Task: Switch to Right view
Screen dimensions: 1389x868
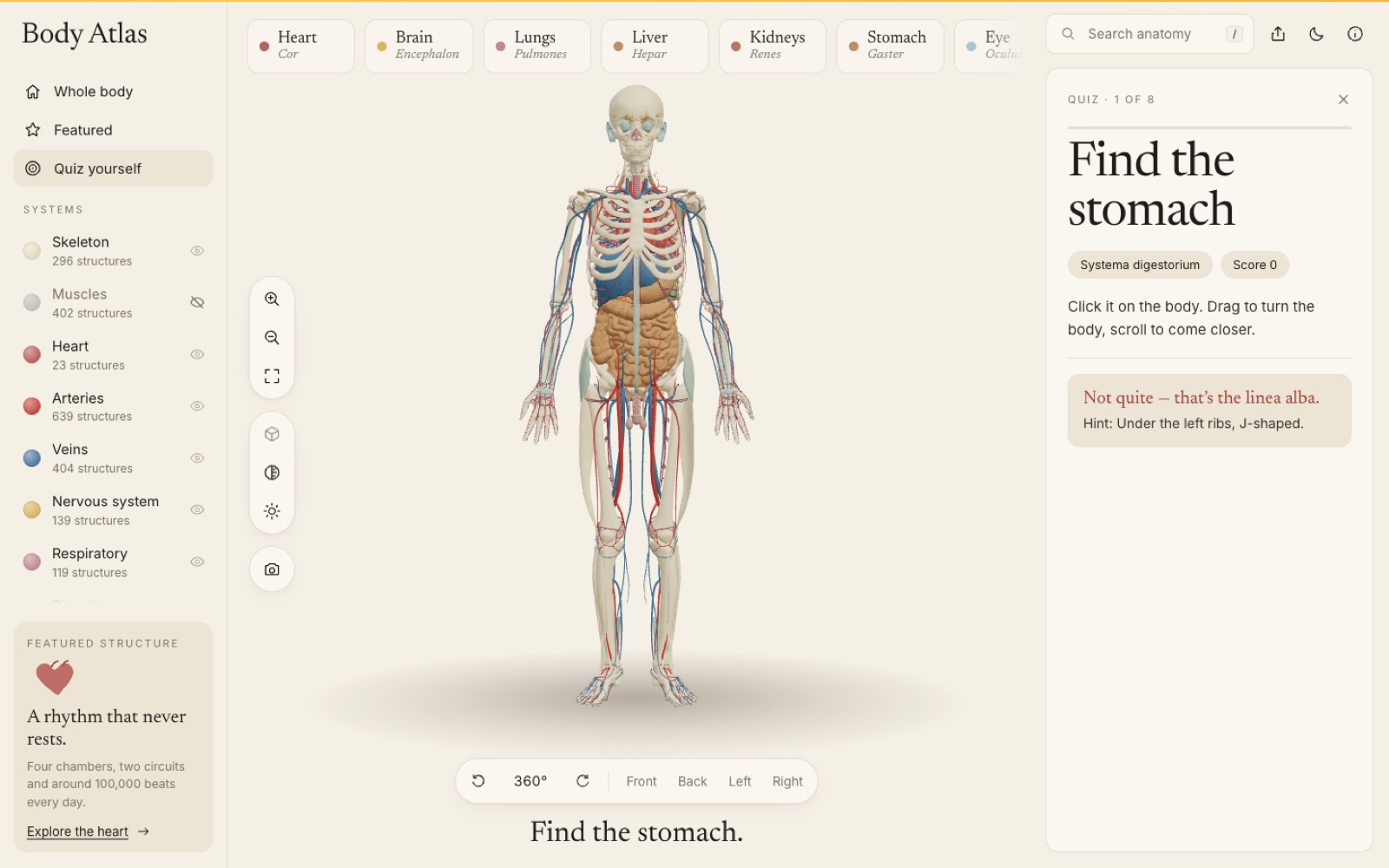Action: pos(787,781)
